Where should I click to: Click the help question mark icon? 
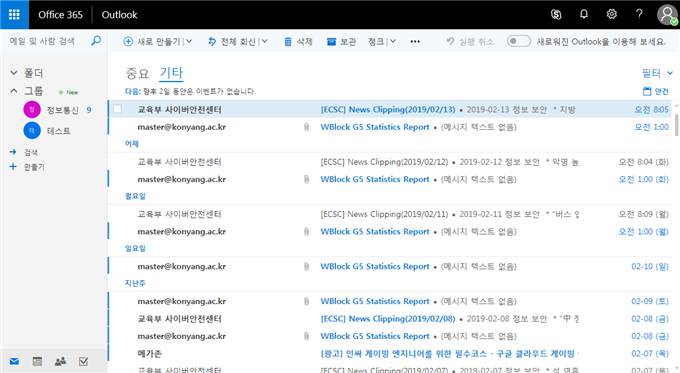pos(639,14)
